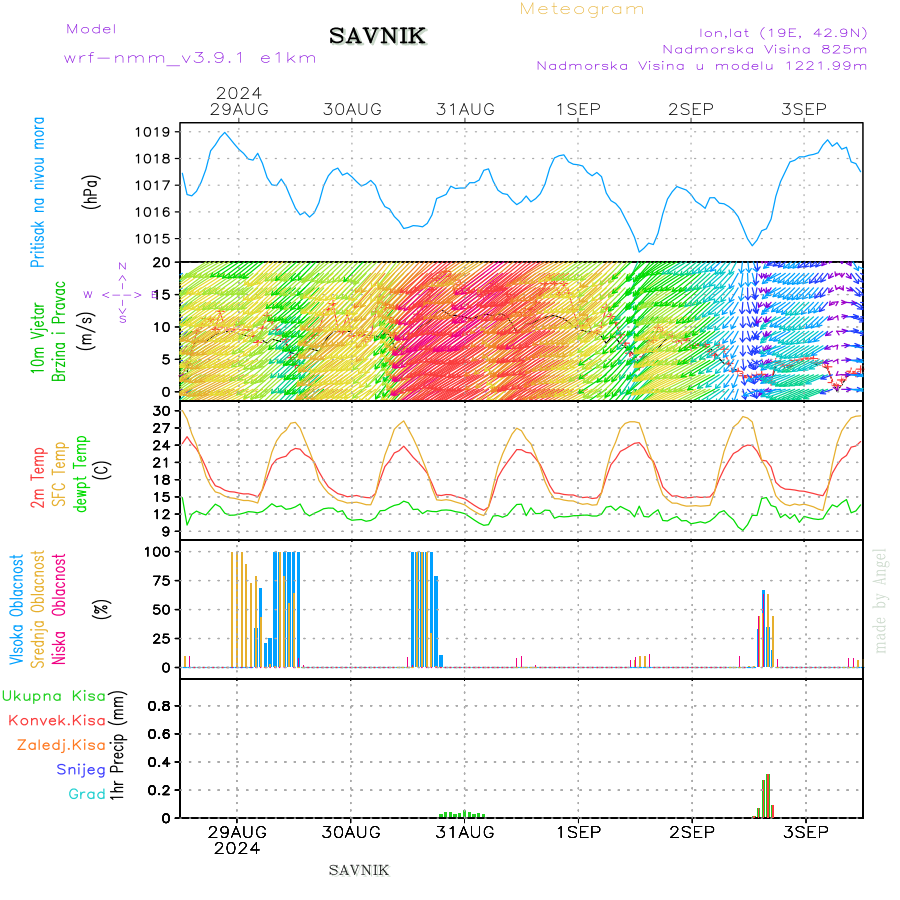Viewport: 900px width, 900px height.
Task: Click the 1015 pressure tick value
Action: 152,239
